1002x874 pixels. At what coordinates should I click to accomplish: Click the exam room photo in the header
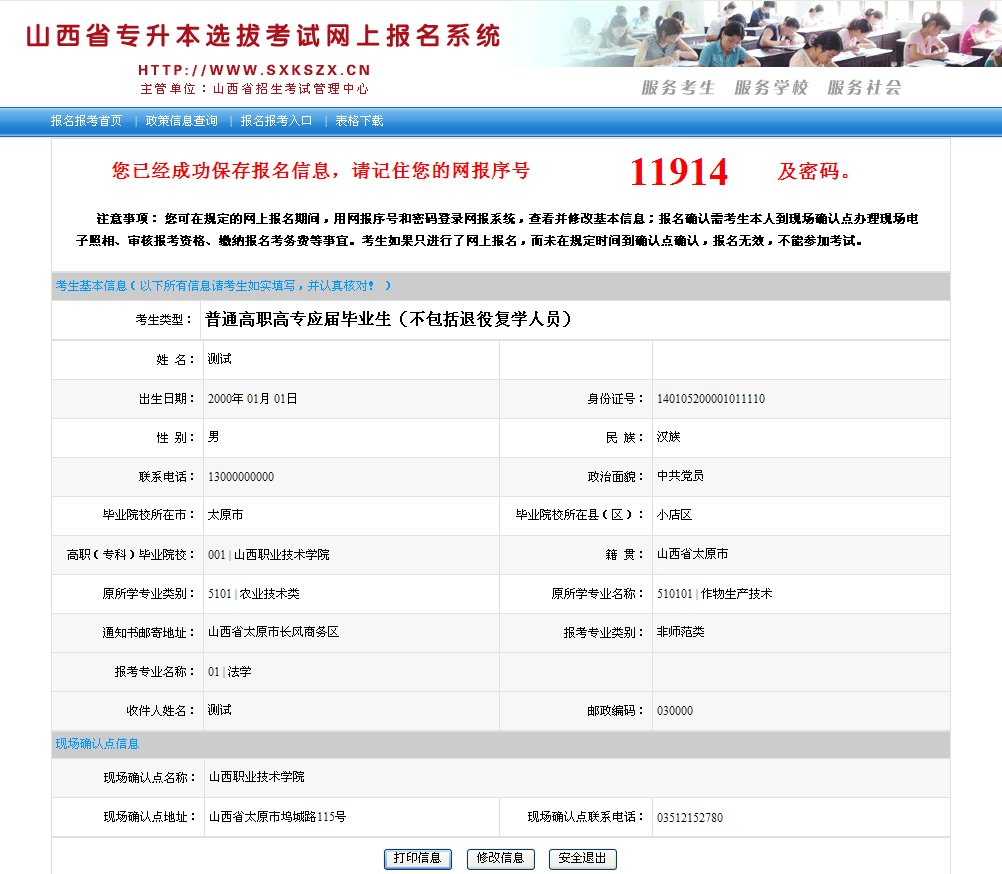800,35
